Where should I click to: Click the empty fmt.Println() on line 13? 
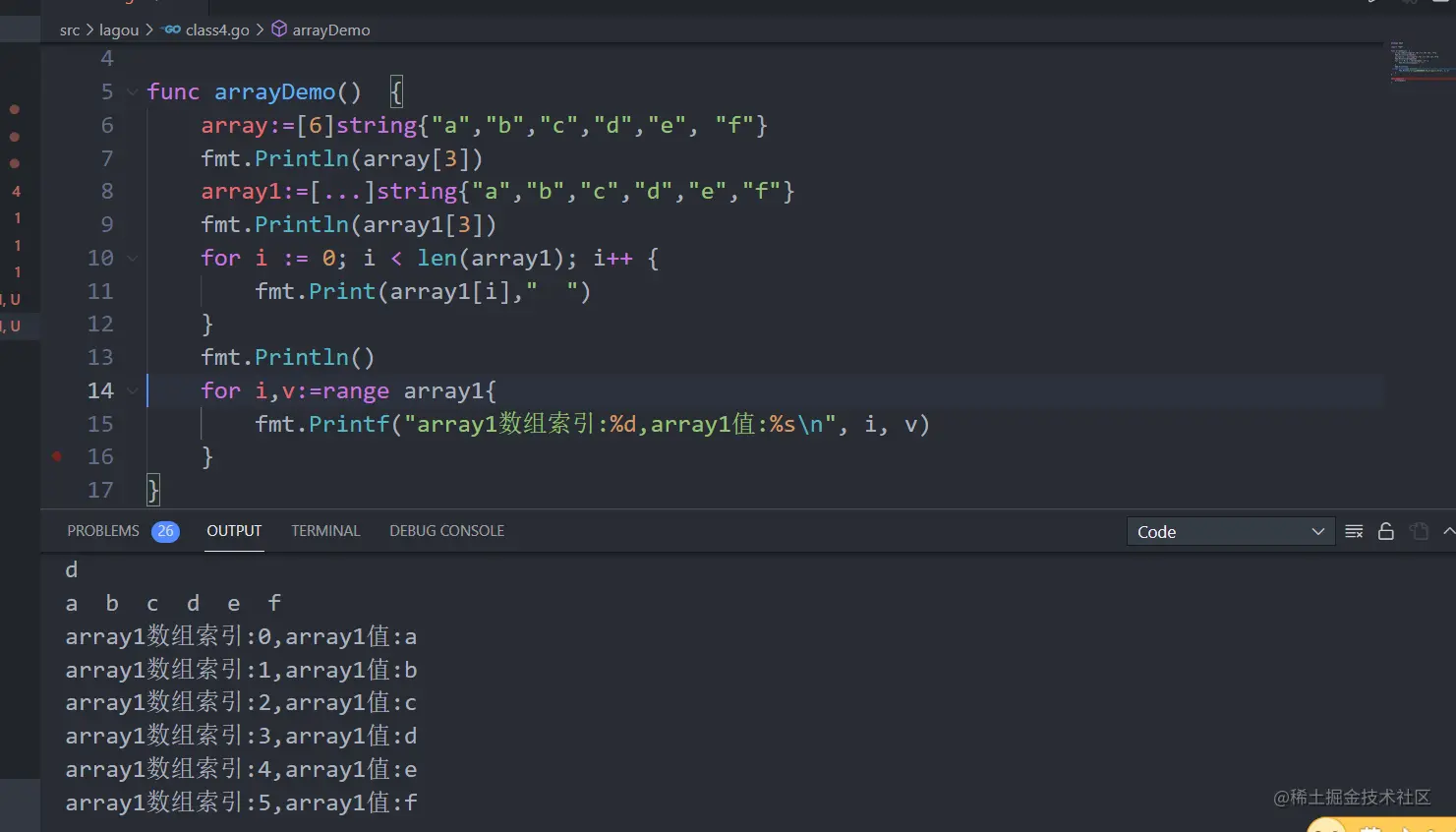click(x=288, y=358)
